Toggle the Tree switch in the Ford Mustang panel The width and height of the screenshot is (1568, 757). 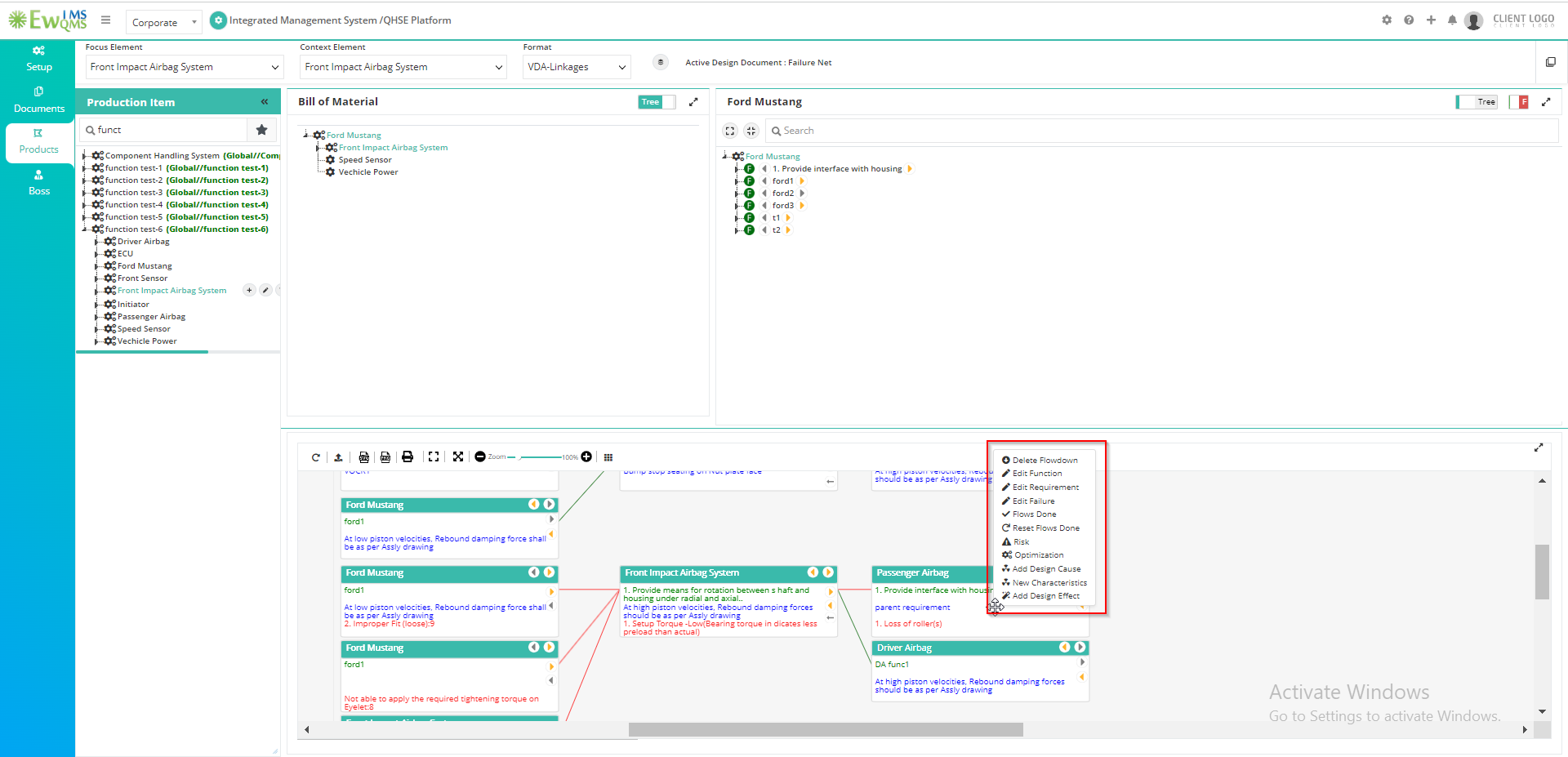pyautogui.click(x=1477, y=102)
